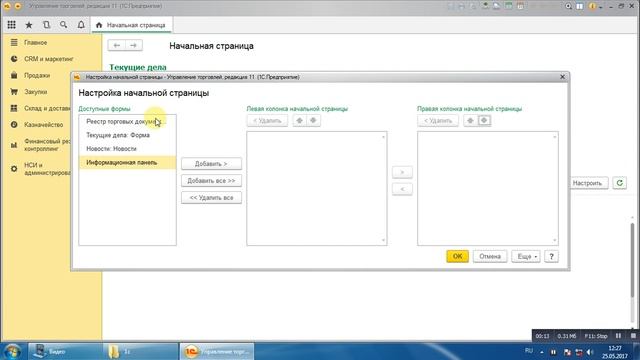The height and width of the screenshot is (360, 640).
Task: Select Информационная панель item
Action: 127,162
